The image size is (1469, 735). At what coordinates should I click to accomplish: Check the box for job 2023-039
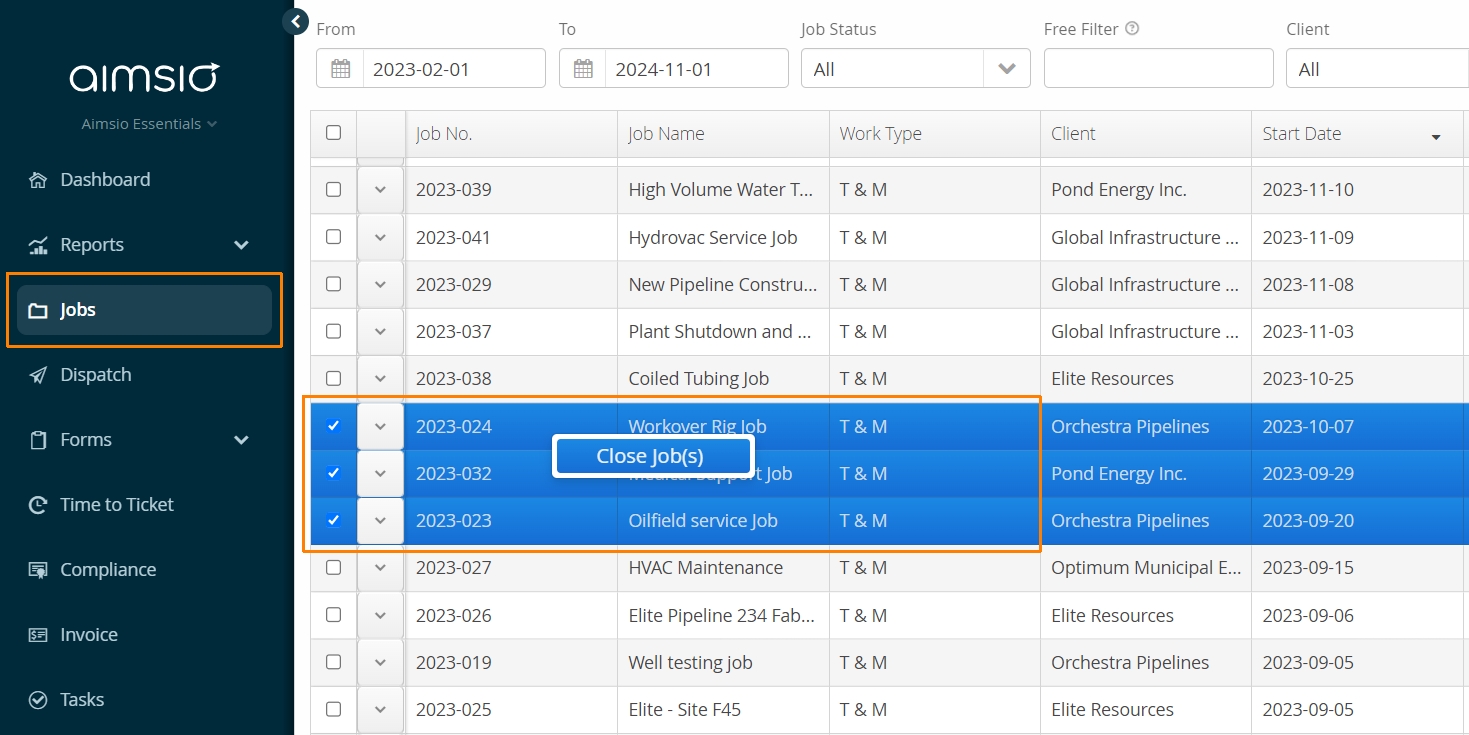[x=334, y=189]
